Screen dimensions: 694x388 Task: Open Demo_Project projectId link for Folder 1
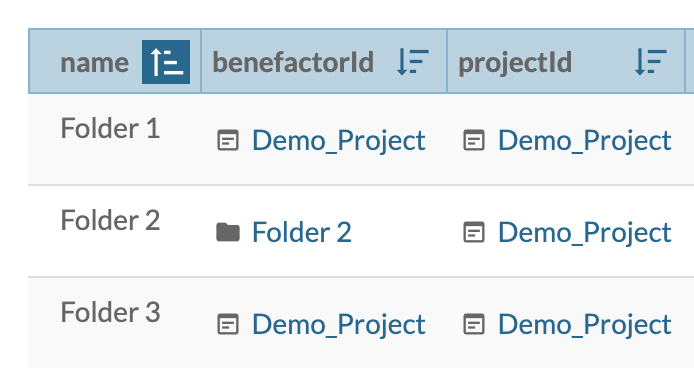coord(585,141)
